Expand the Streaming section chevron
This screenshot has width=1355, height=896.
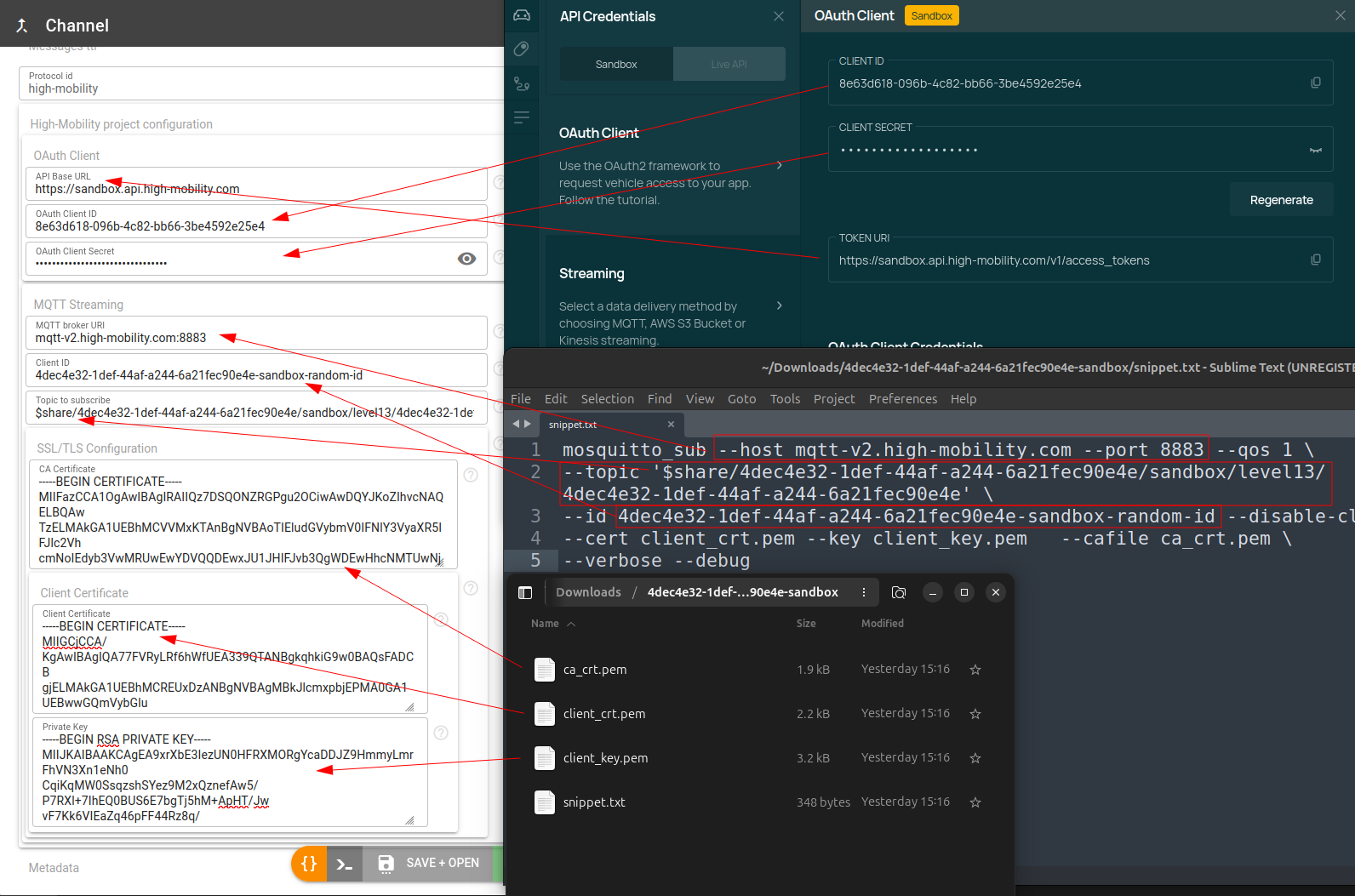coord(779,305)
